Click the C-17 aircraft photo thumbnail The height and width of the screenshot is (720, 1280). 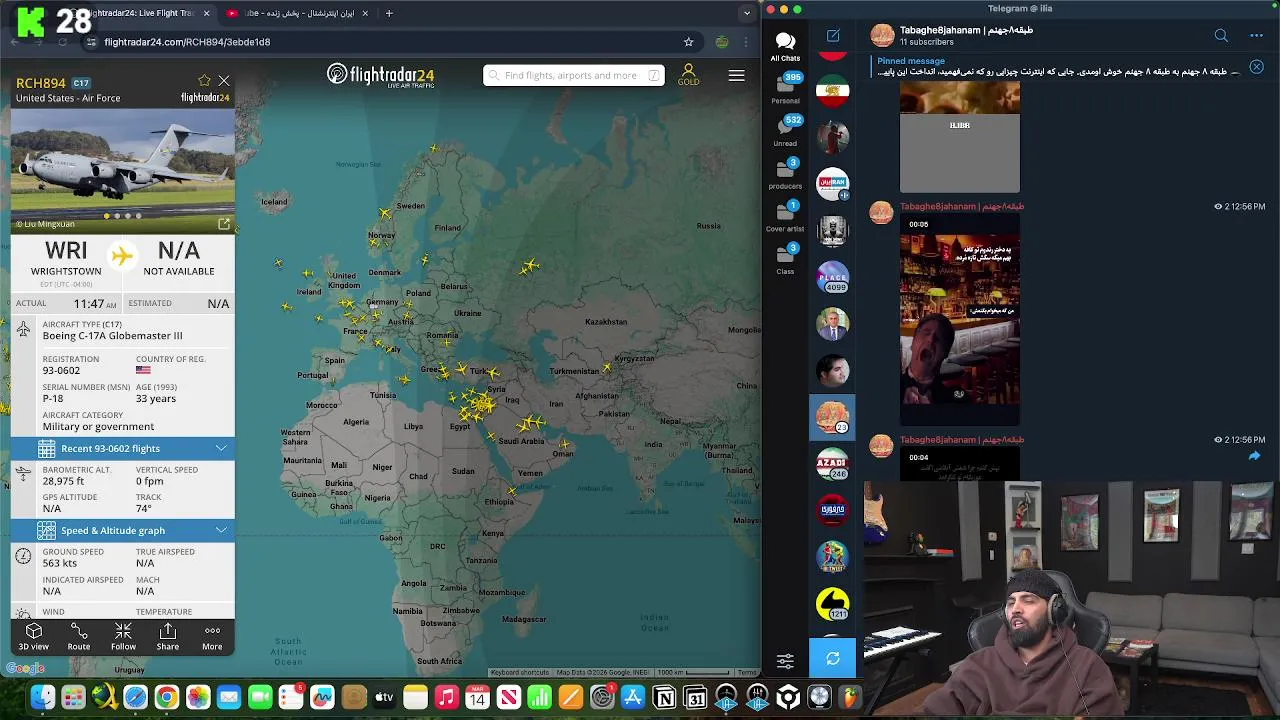tap(123, 164)
